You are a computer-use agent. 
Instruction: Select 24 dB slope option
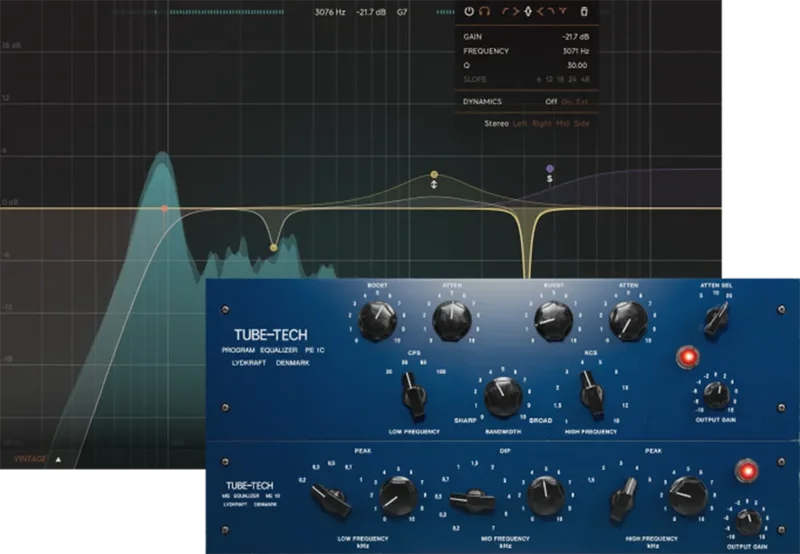pos(573,80)
